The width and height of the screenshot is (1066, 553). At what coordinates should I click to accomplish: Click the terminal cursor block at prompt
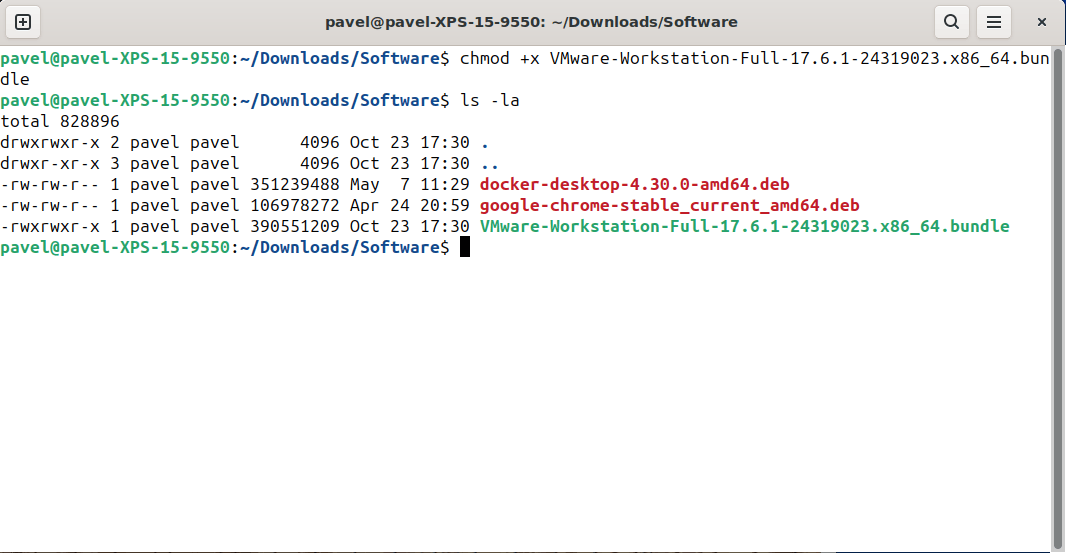[x=465, y=247]
